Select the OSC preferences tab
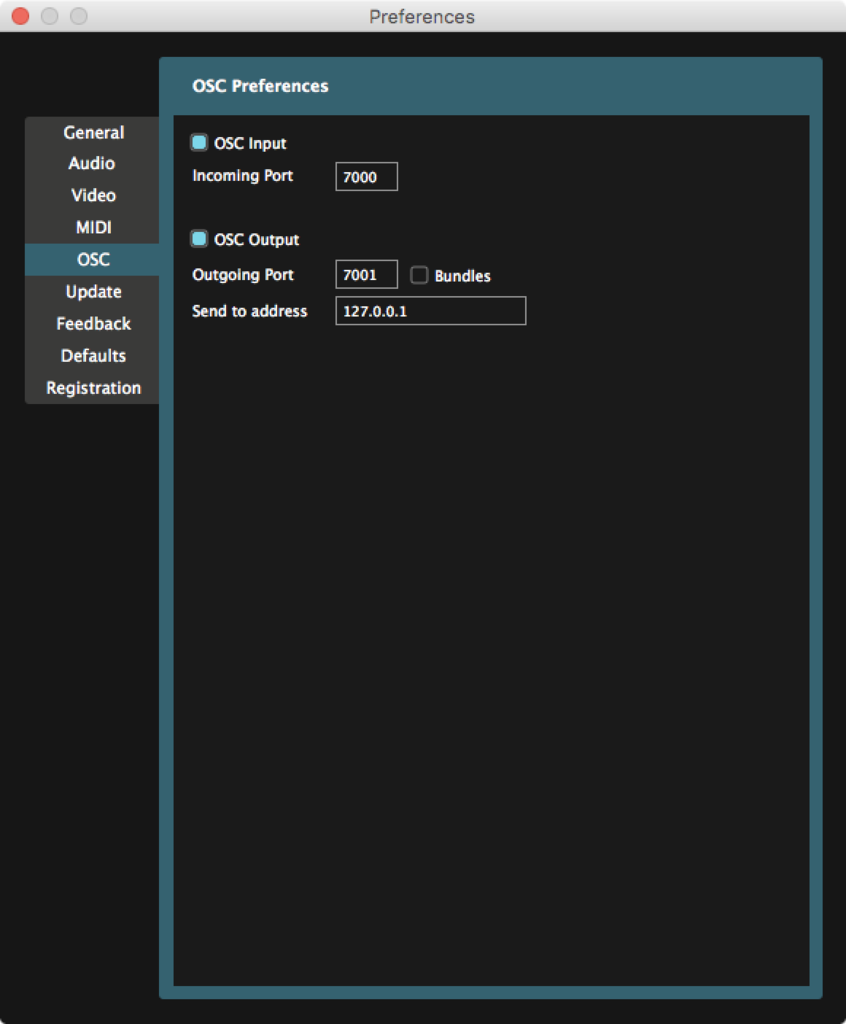846x1024 pixels. click(x=93, y=259)
